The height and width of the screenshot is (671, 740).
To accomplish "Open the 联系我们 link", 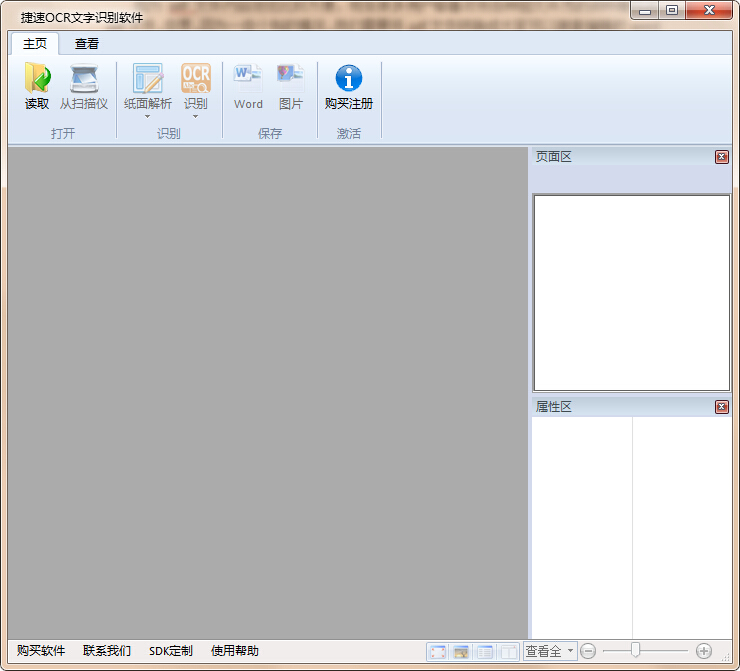I will pyautogui.click(x=107, y=651).
